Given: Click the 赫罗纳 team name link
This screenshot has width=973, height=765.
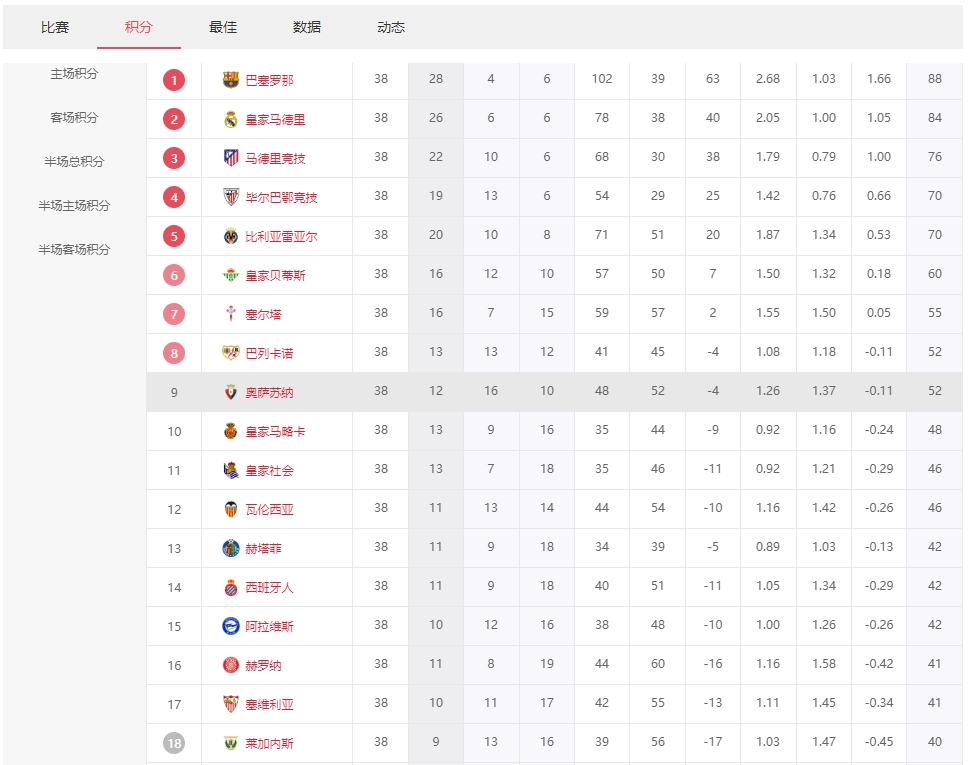Looking at the screenshot, I should [264, 666].
